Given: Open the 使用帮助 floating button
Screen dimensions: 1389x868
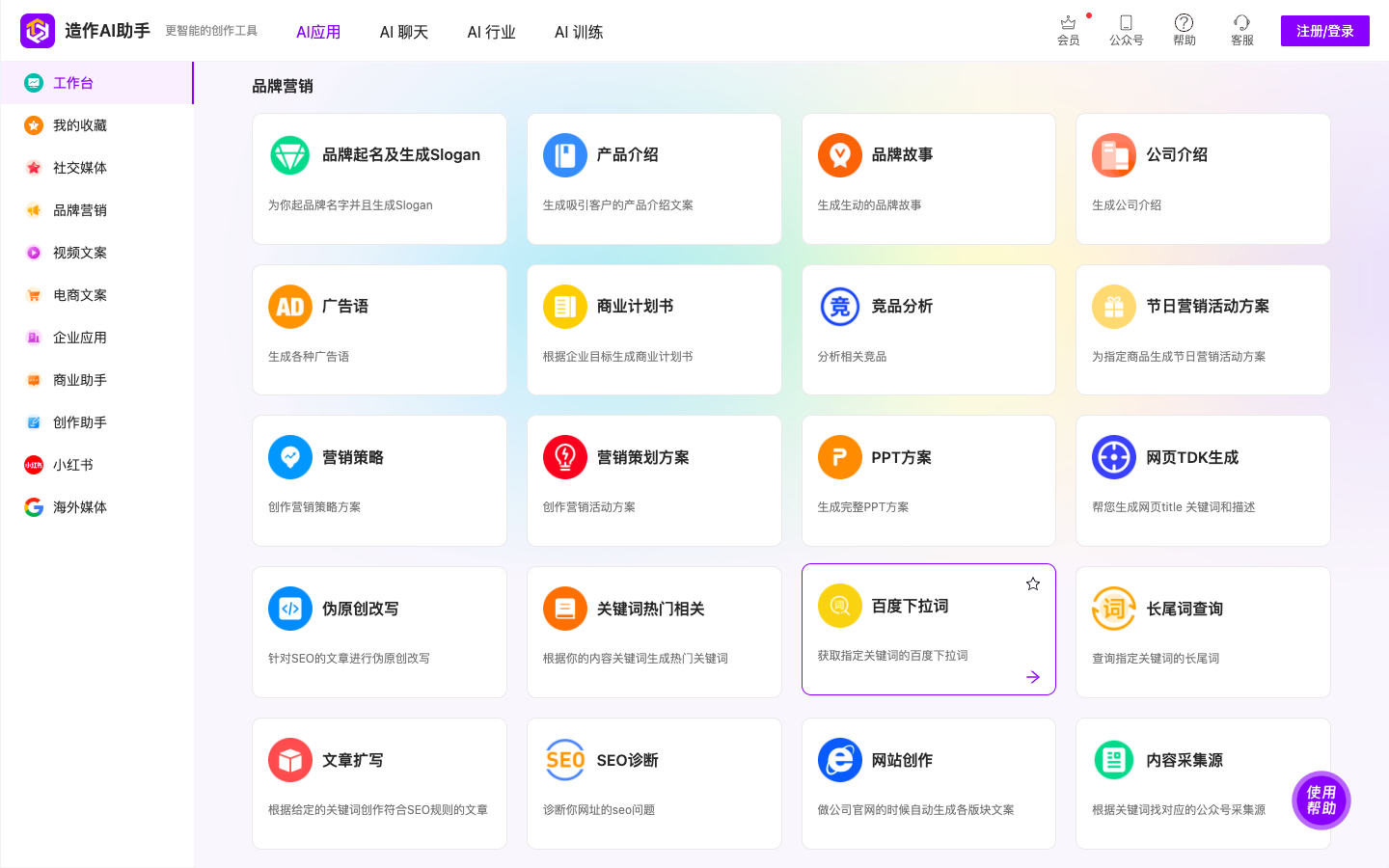Looking at the screenshot, I should (1321, 800).
